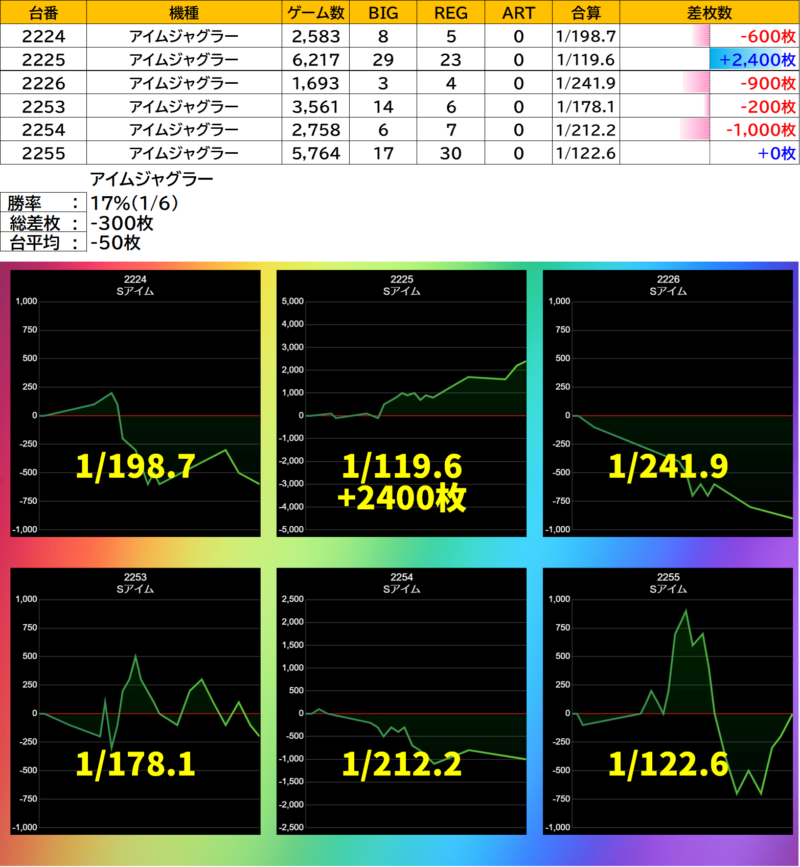Click game count 5,764
This screenshot has height=867, width=800.
coord(316,153)
